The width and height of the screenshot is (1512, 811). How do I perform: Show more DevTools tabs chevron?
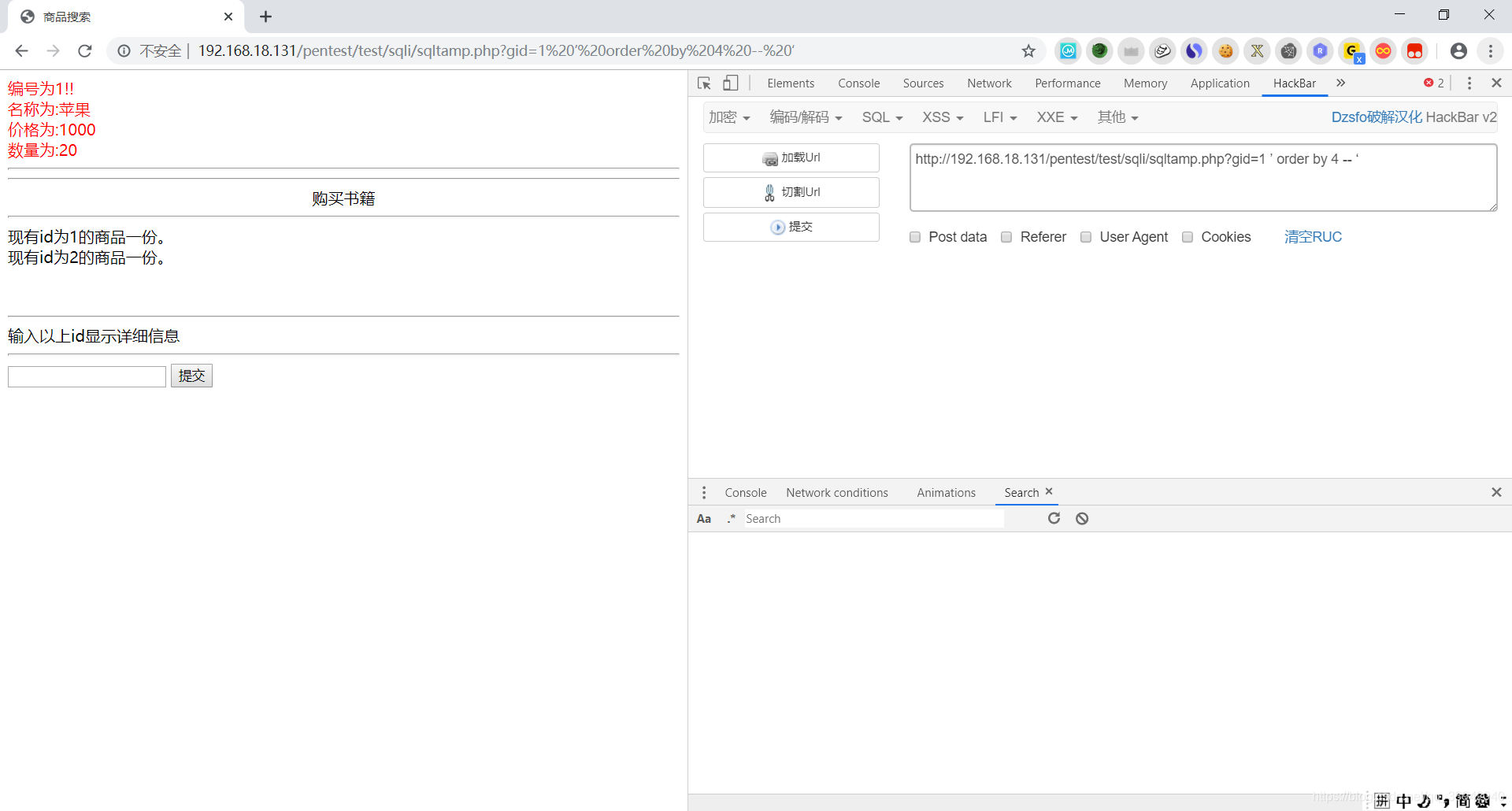(1340, 83)
